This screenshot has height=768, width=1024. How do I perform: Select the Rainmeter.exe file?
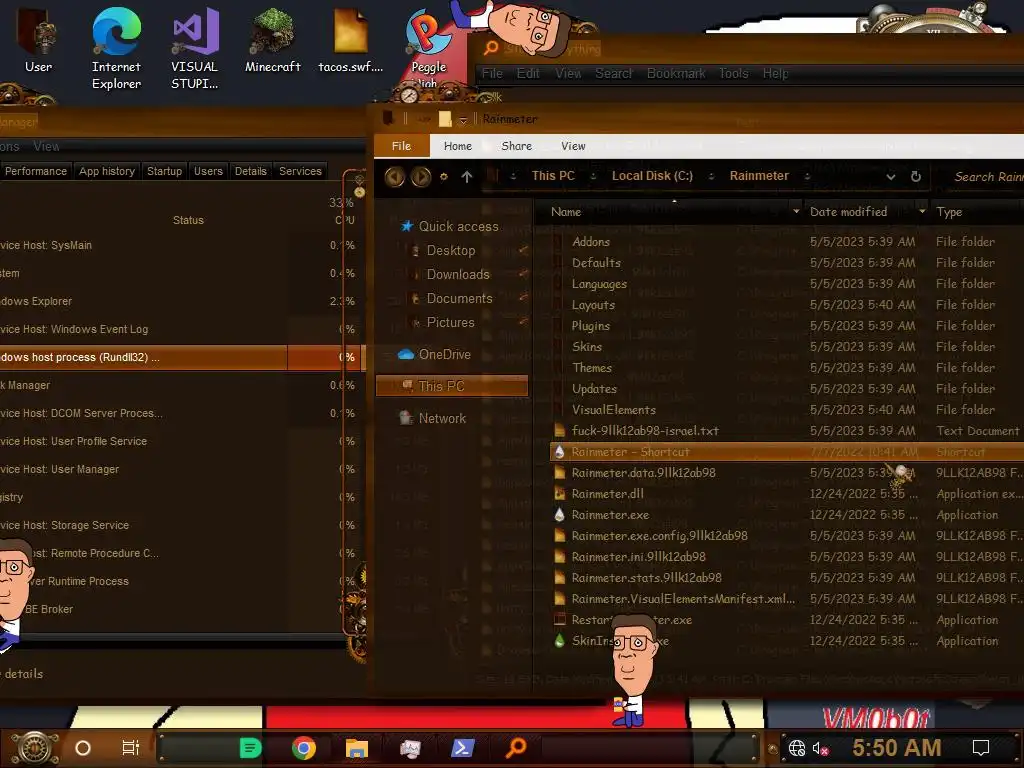(x=609, y=515)
